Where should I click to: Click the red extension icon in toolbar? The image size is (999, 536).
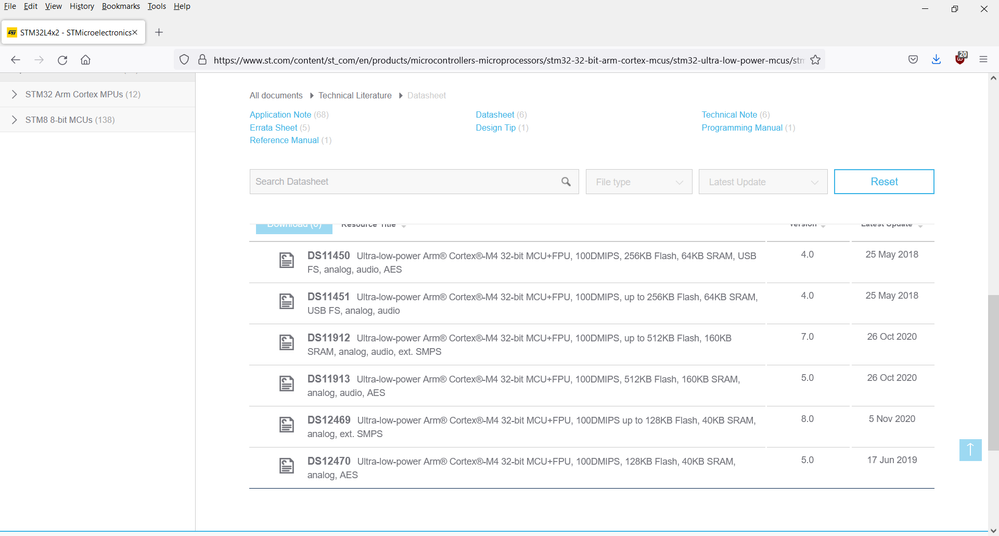click(960, 59)
